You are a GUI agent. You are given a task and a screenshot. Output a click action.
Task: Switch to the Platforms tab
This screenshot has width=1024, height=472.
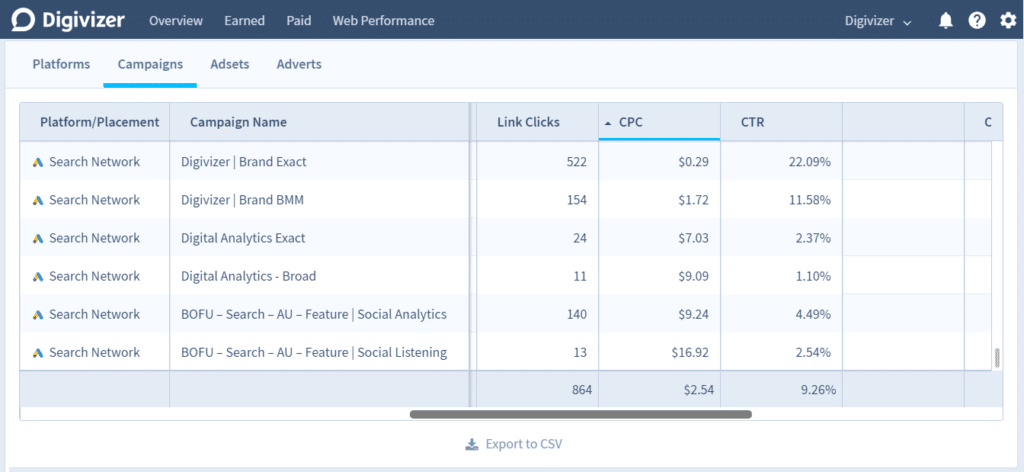(61, 64)
